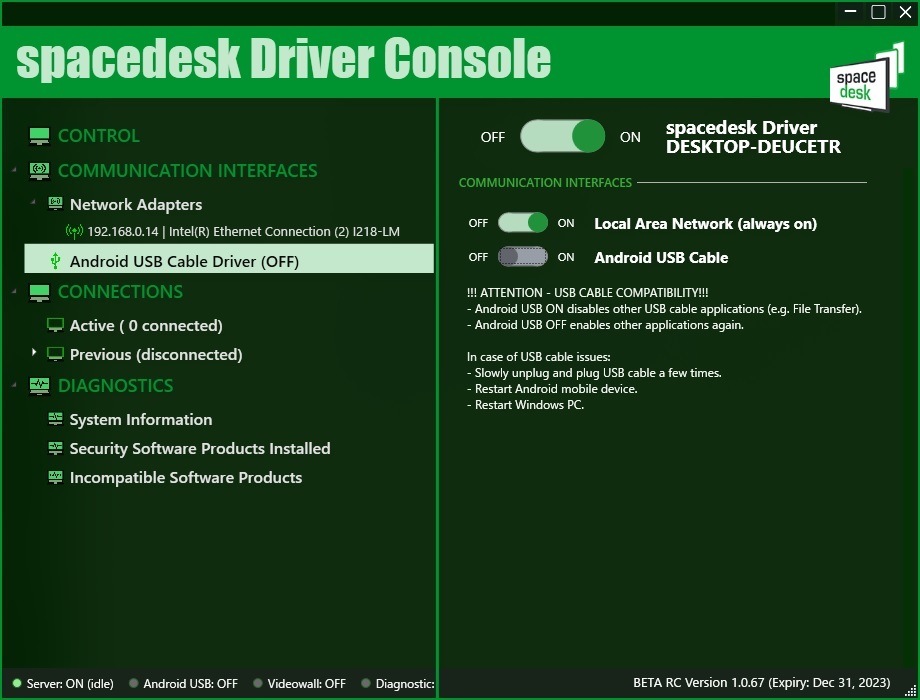
Task: Click the Network Adapters icon
Action: 55,204
